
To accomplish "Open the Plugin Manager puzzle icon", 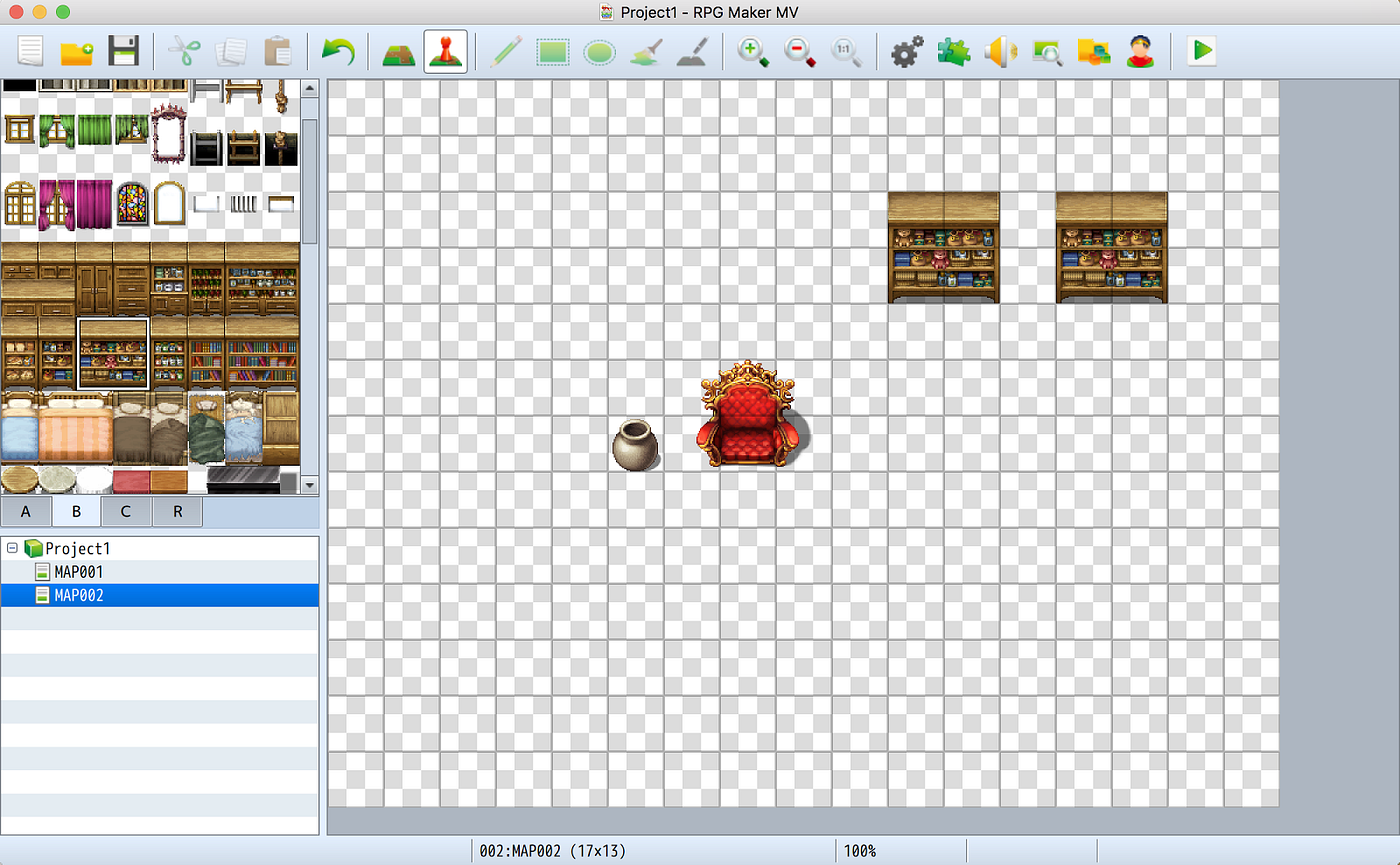I will tap(953, 51).
